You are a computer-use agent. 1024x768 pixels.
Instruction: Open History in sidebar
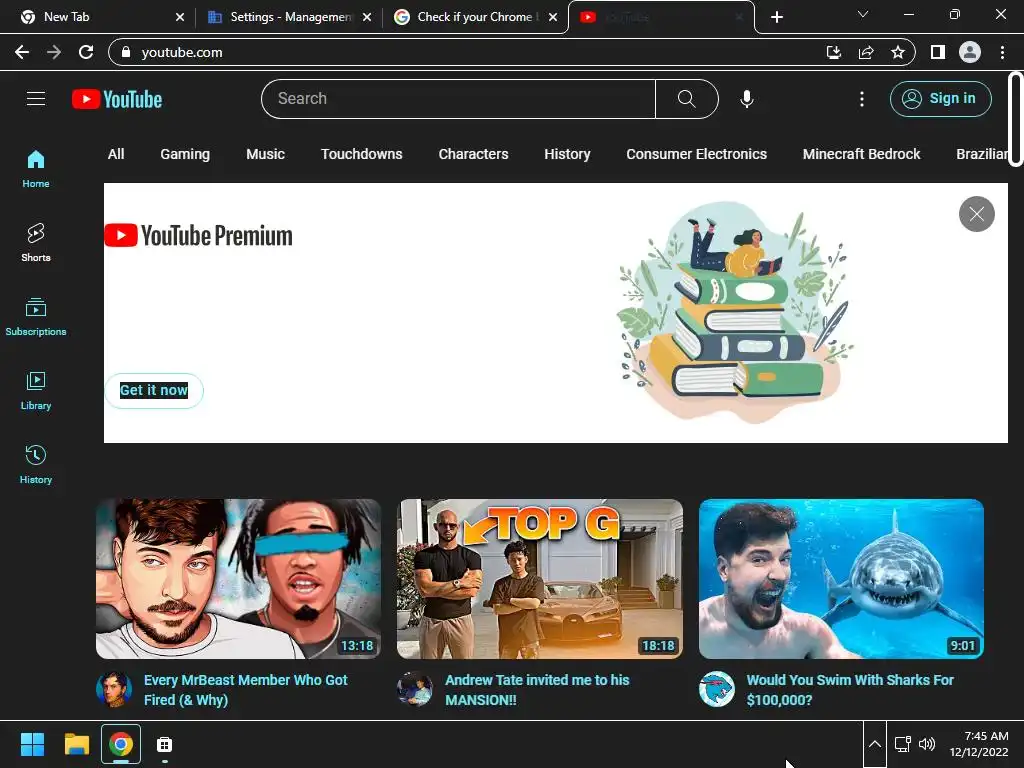click(x=36, y=464)
